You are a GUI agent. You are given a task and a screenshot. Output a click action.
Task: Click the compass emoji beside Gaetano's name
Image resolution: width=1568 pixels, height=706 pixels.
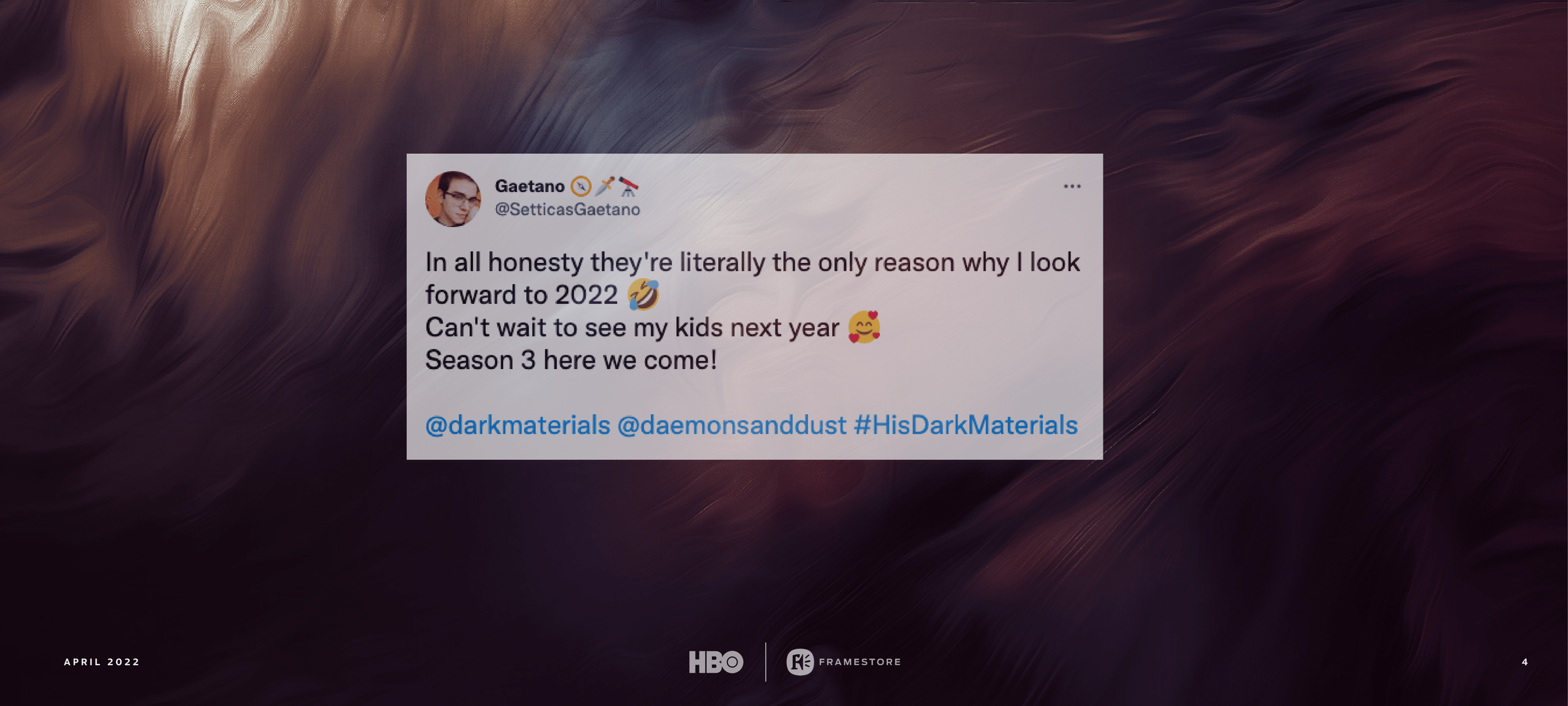click(581, 186)
